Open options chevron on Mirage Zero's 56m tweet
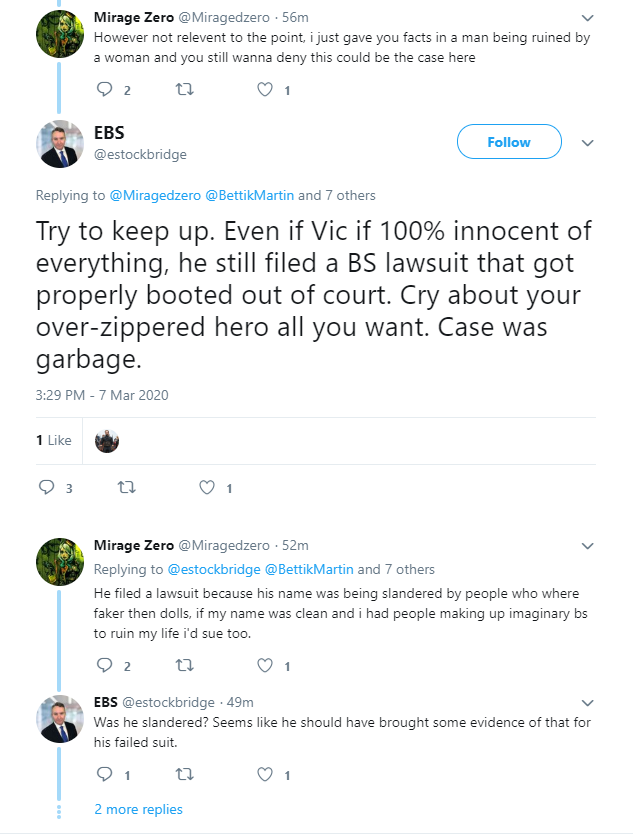The height and width of the screenshot is (834, 633). coord(587,18)
